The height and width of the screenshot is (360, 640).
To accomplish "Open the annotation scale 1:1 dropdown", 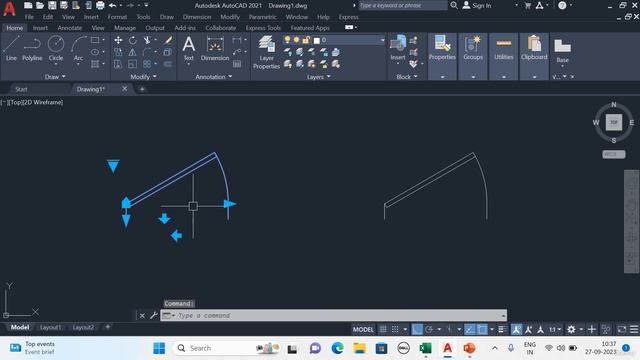I will pyautogui.click(x=555, y=329).
